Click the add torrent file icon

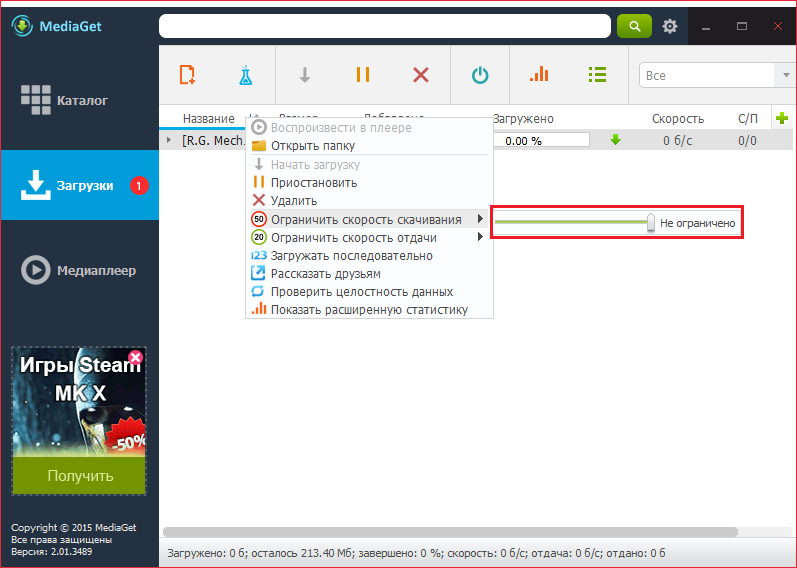click(x=188, y=75)
